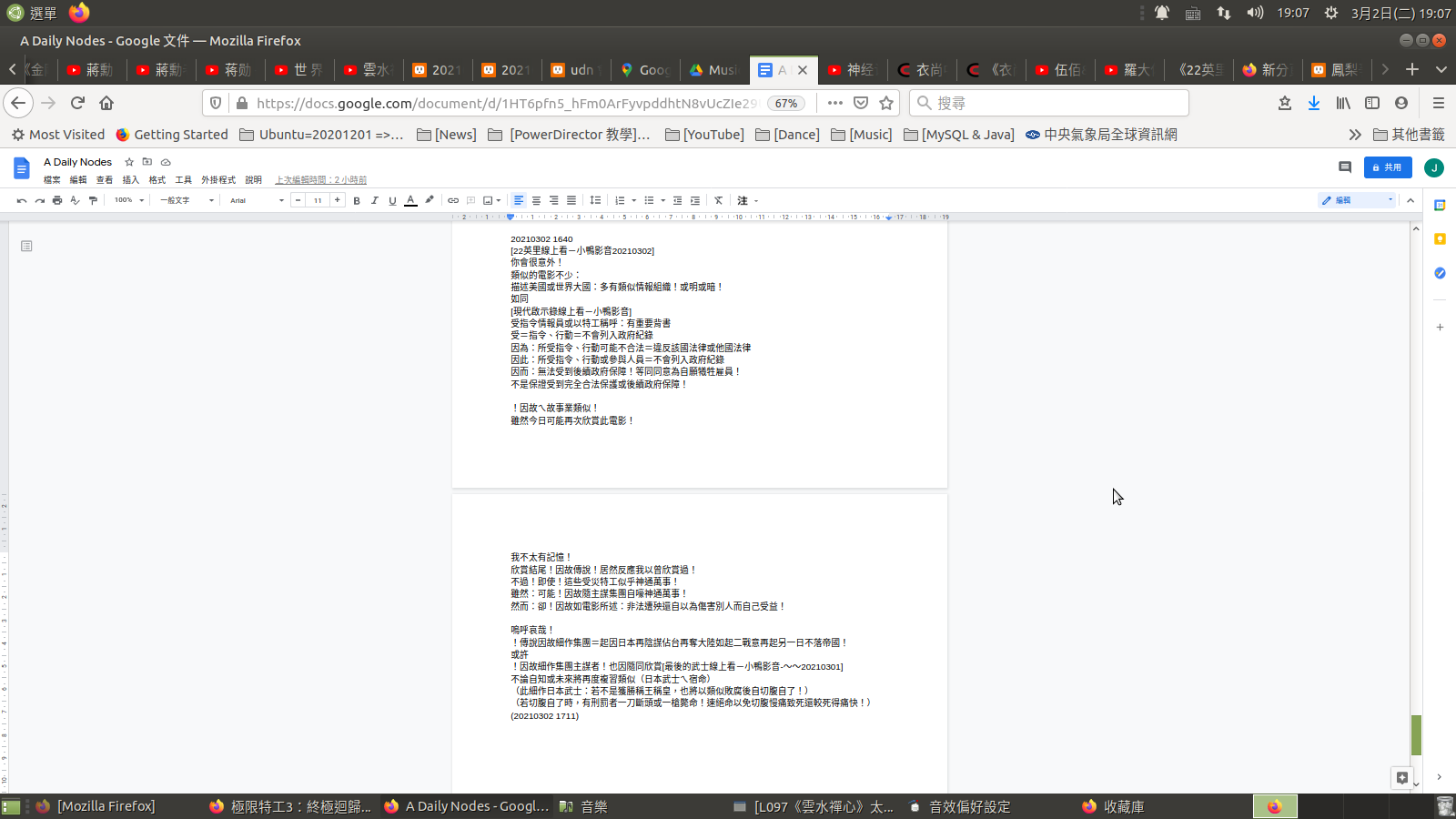Open the 檔案 (File) menu
The height and width of the screenshot is (819, 1456).
coord(52,180)
